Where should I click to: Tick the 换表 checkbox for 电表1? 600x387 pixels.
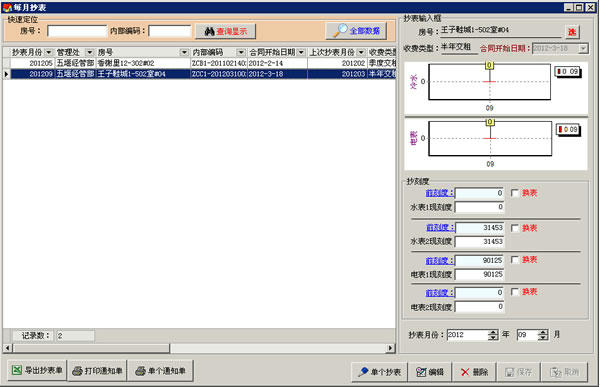coord(515,260)
